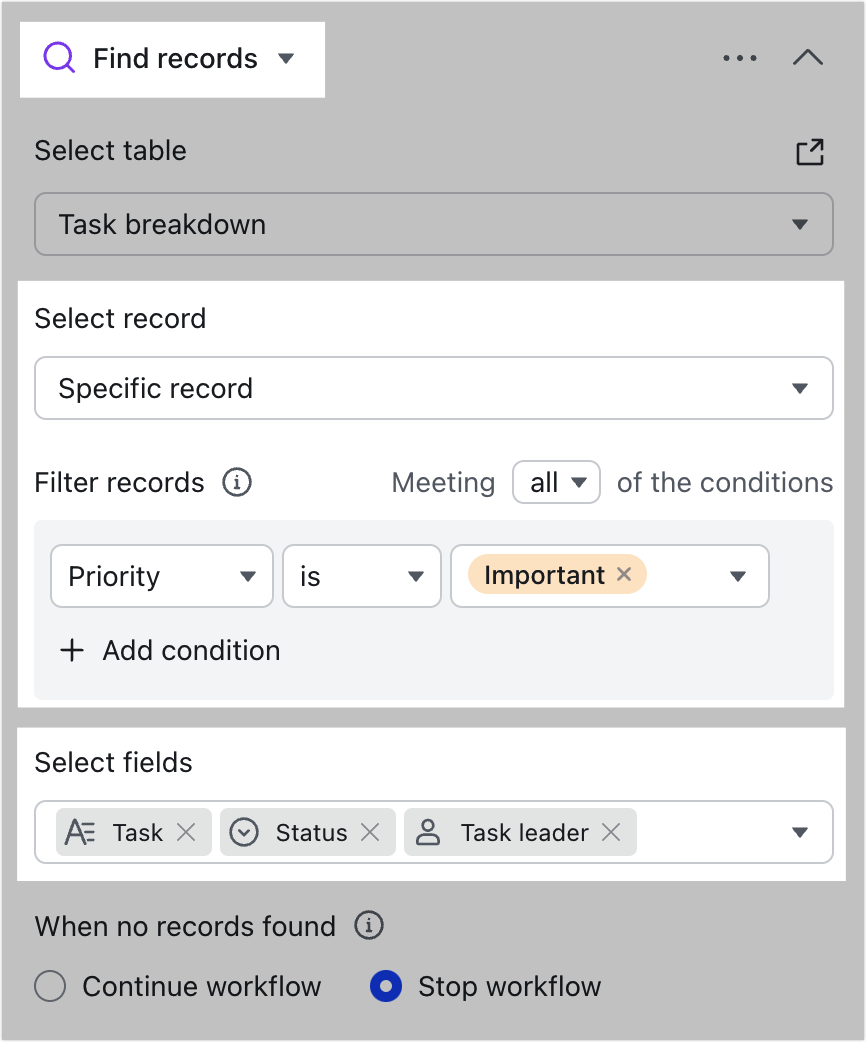Click the info icon beside When no records found

(369, 927)
